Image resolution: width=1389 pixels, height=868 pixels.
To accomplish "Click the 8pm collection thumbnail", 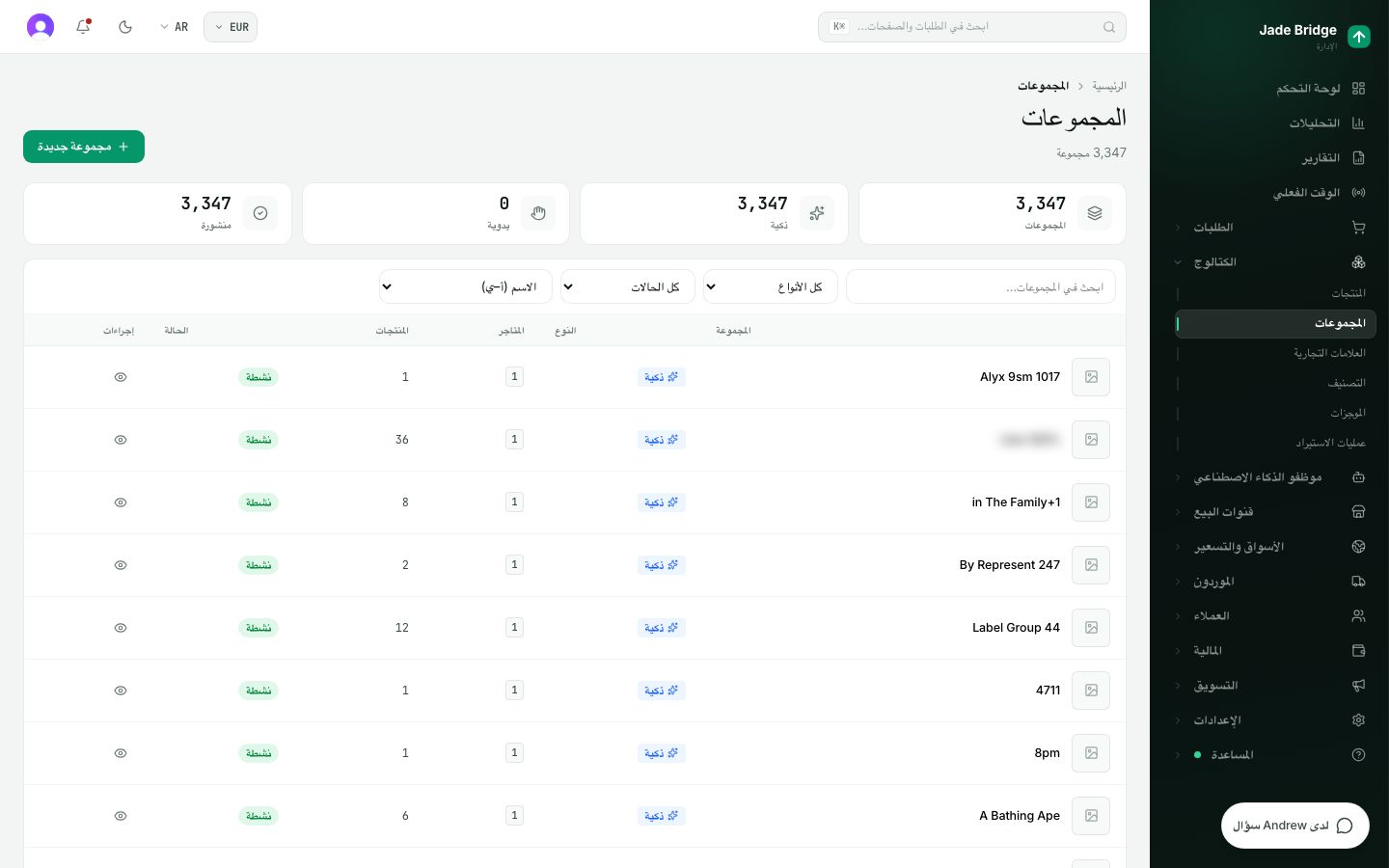I will pyautogui.click(x=1091, y=753).
